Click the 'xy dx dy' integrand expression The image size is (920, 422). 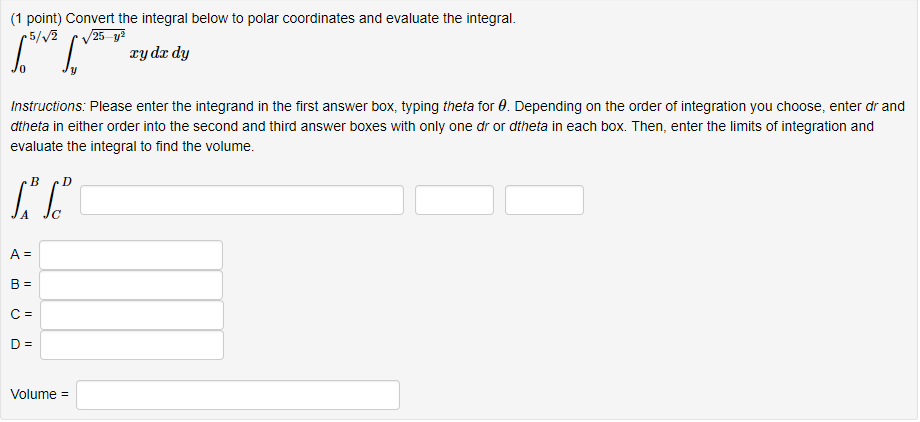coord(159,55)
